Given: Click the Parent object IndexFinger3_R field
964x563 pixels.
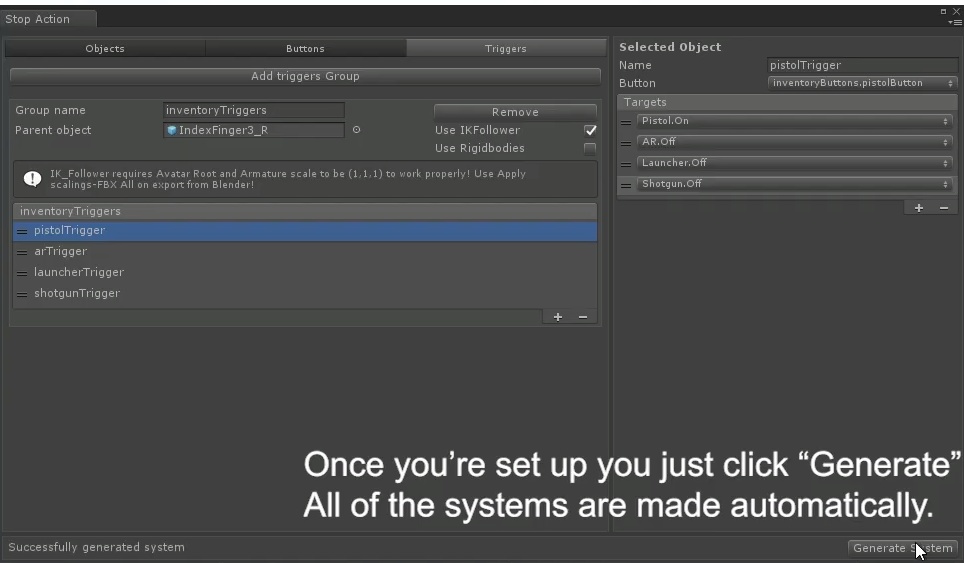Looking at the screenshot, I should point(254,130).
